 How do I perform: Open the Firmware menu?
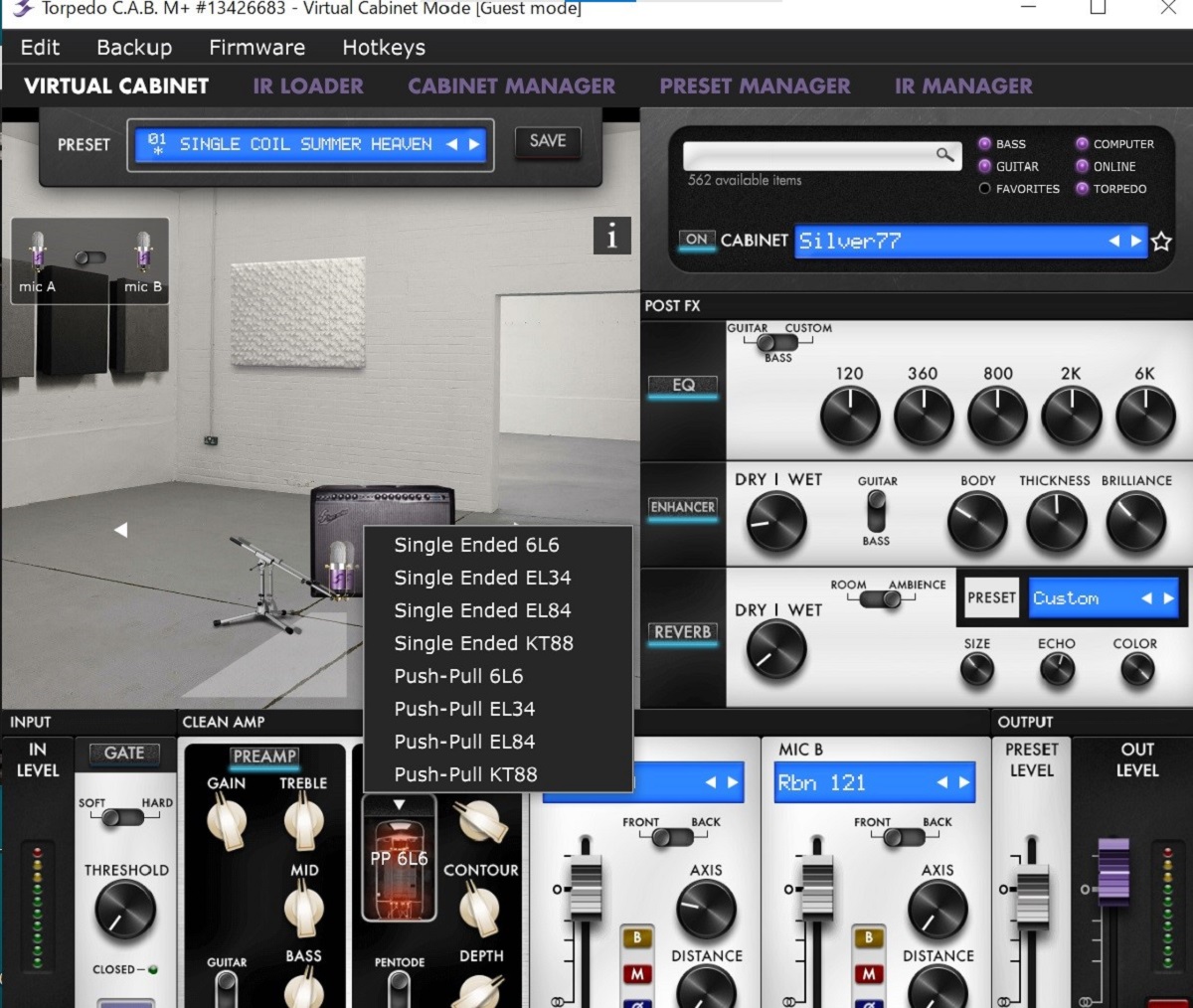pos(256,47)
